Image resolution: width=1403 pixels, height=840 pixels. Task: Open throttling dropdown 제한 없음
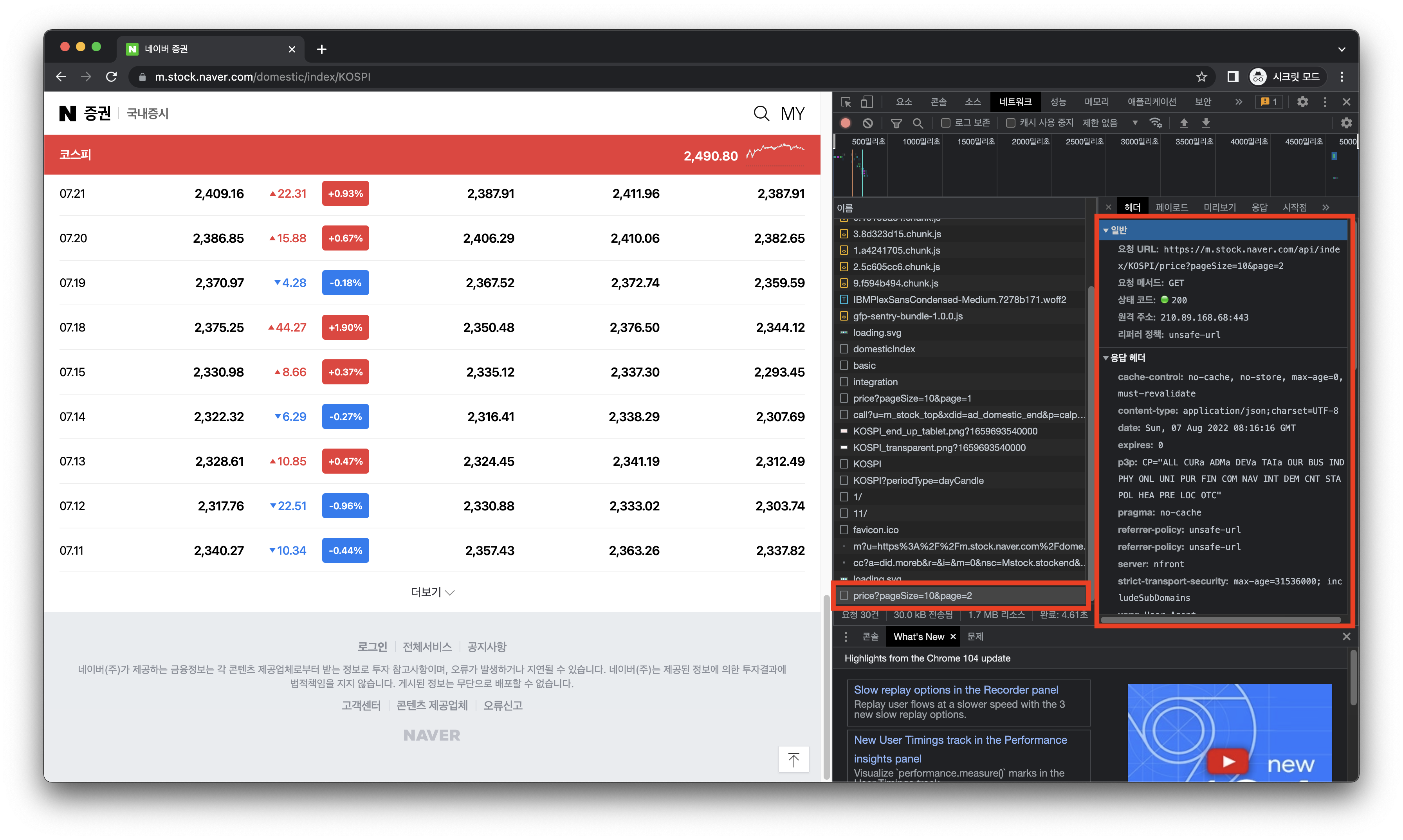click(1110, 123)
